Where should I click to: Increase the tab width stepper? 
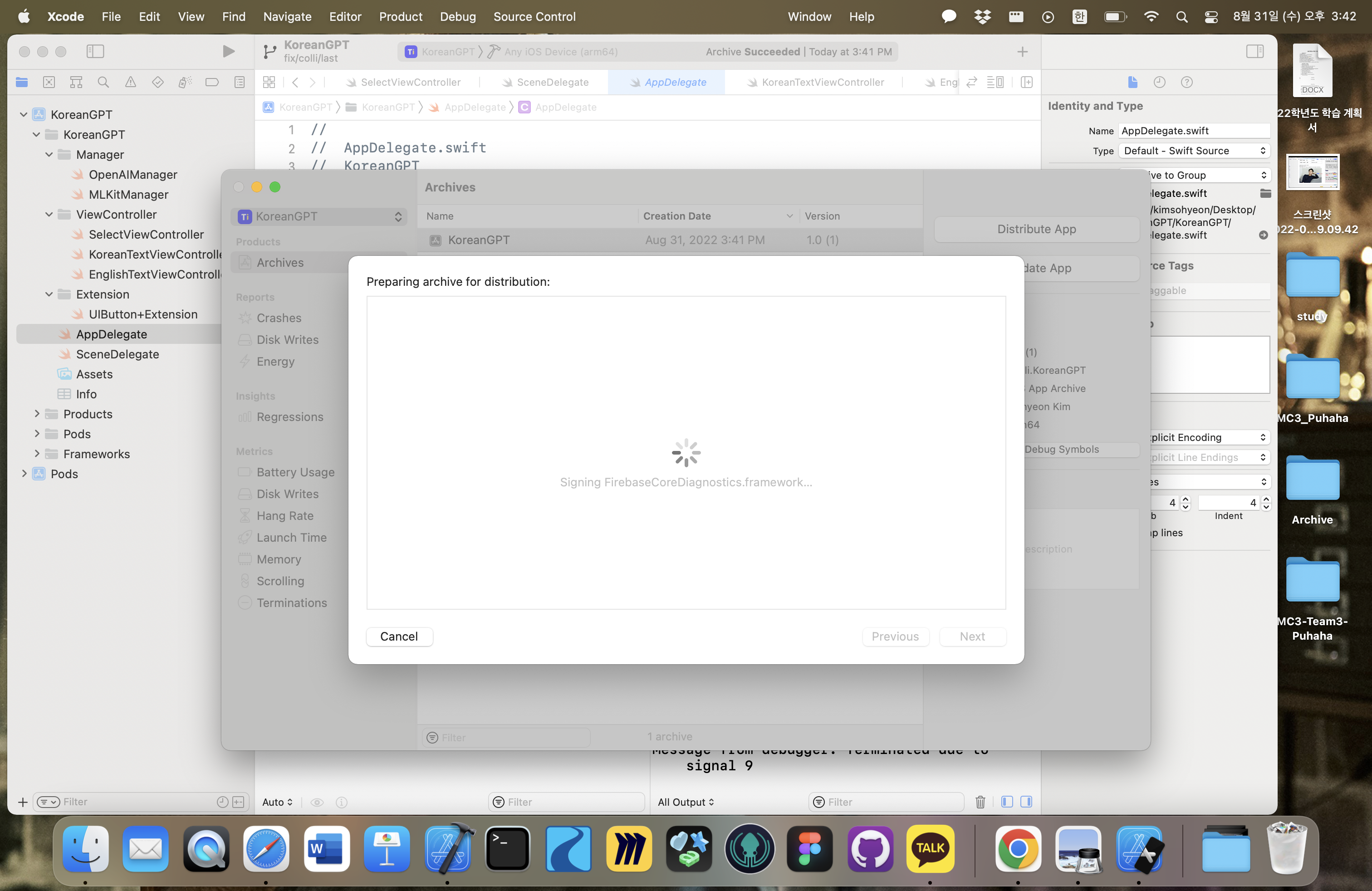[1185, 499]
